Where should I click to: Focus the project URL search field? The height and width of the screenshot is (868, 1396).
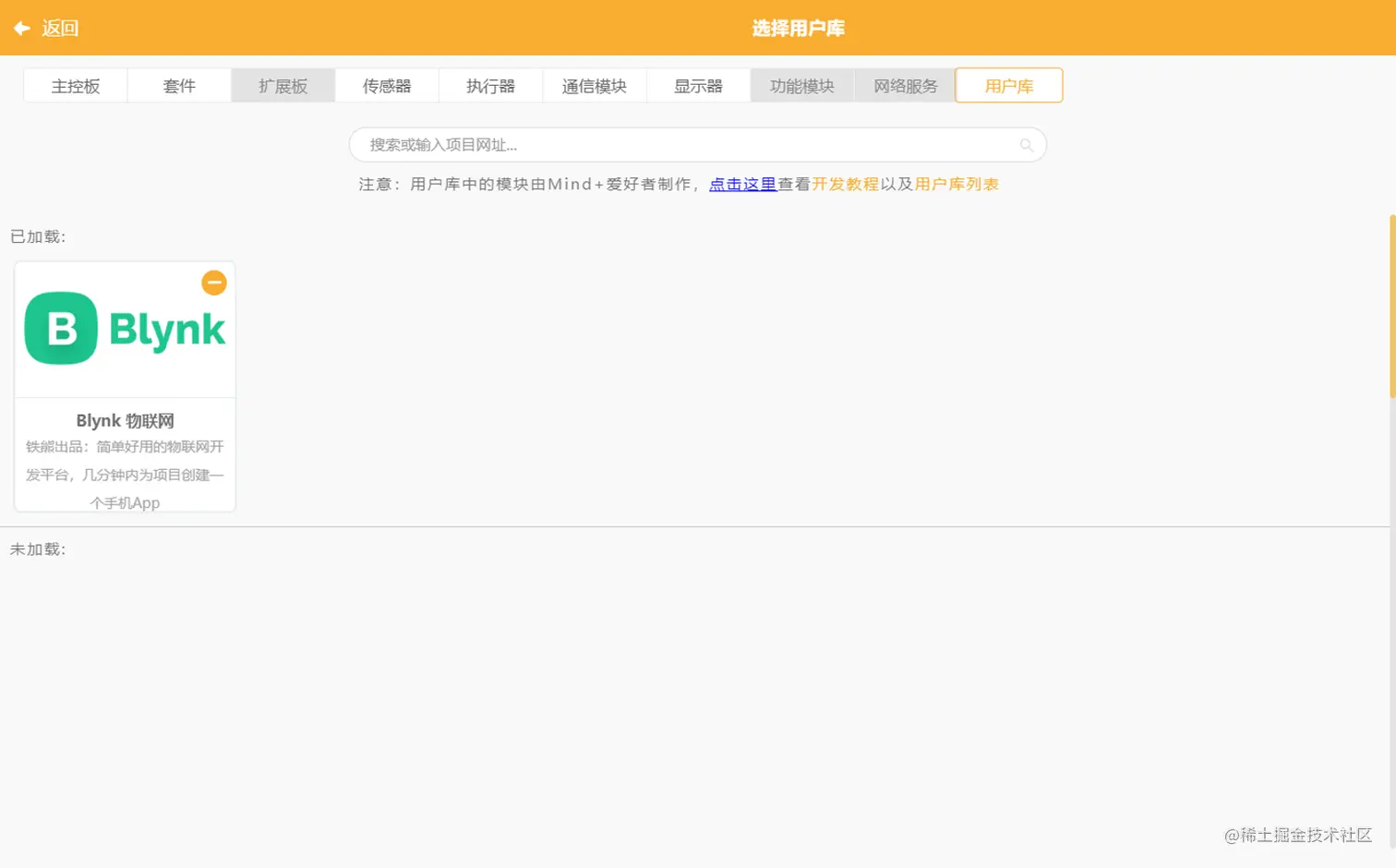point(697,145)
